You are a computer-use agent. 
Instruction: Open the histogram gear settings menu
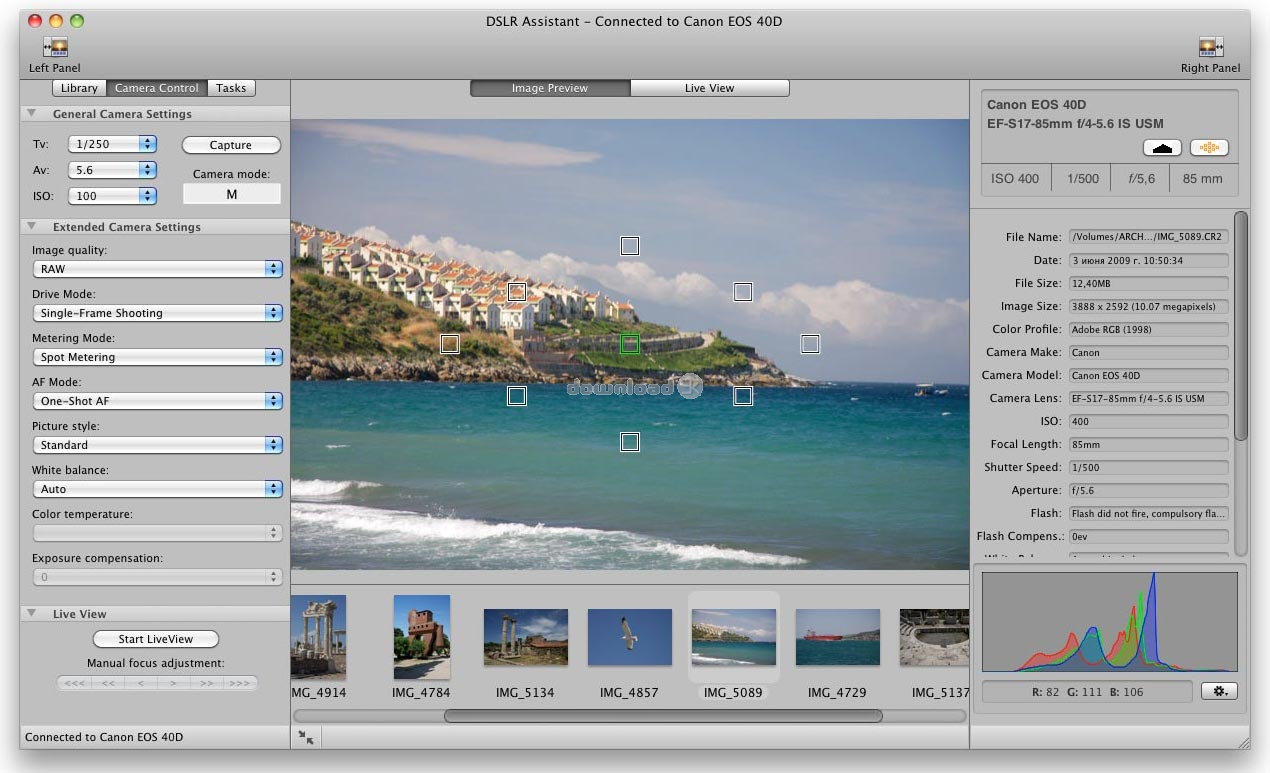(x=1219, y=691)
